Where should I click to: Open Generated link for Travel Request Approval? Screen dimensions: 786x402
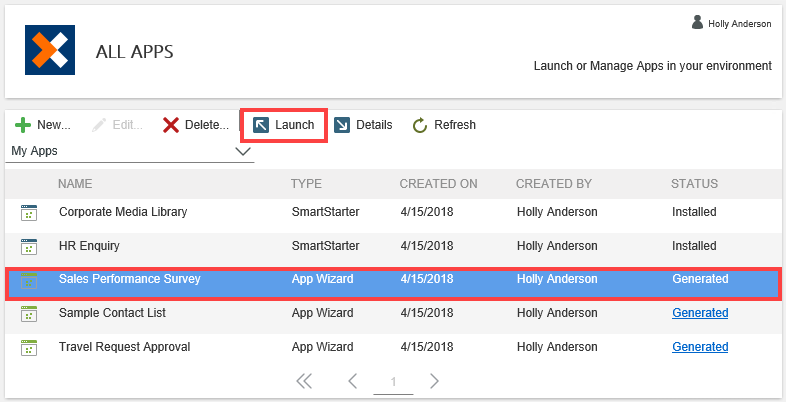point(700,347)
